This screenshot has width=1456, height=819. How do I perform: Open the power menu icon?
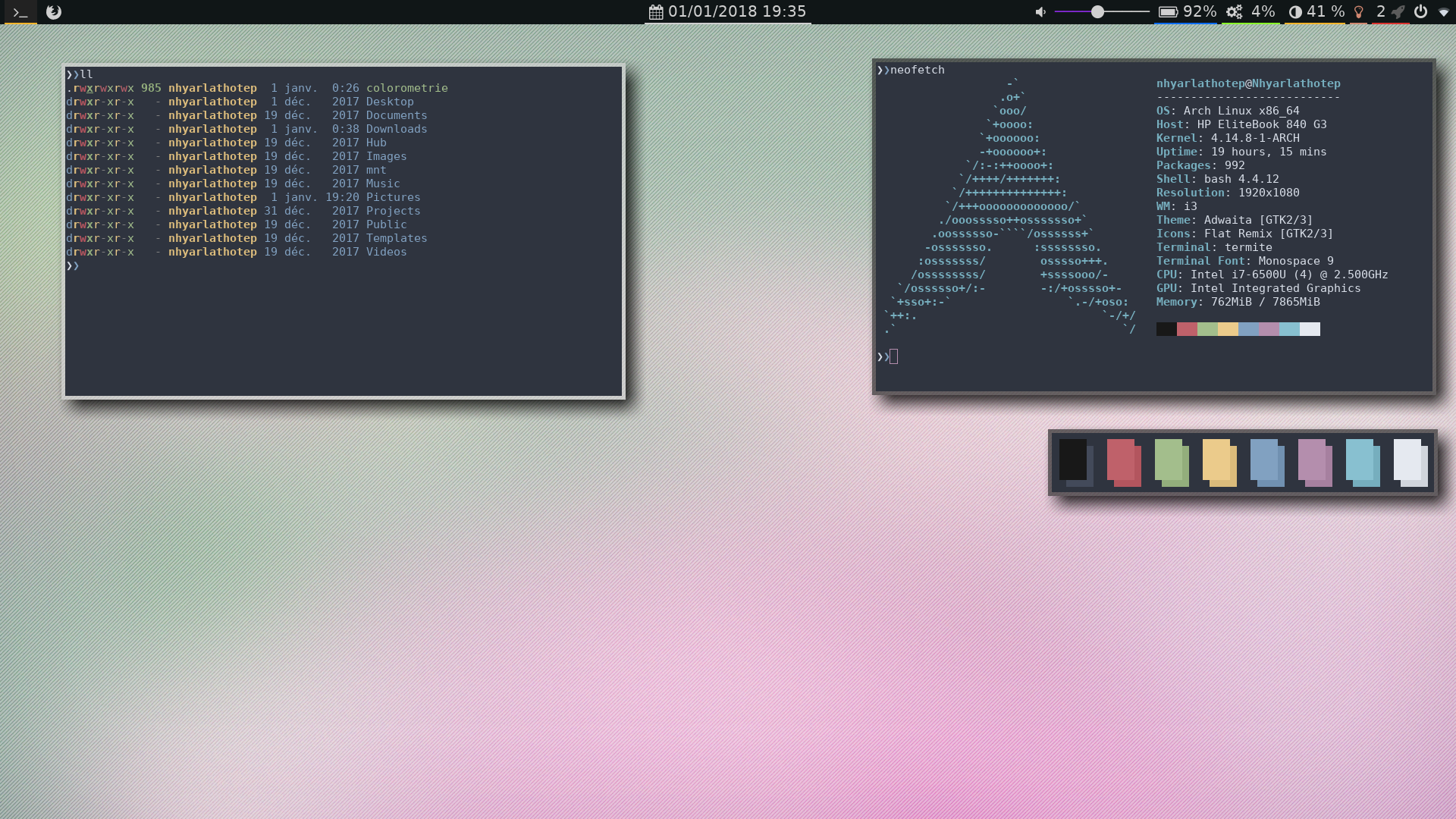[1421, 12]
